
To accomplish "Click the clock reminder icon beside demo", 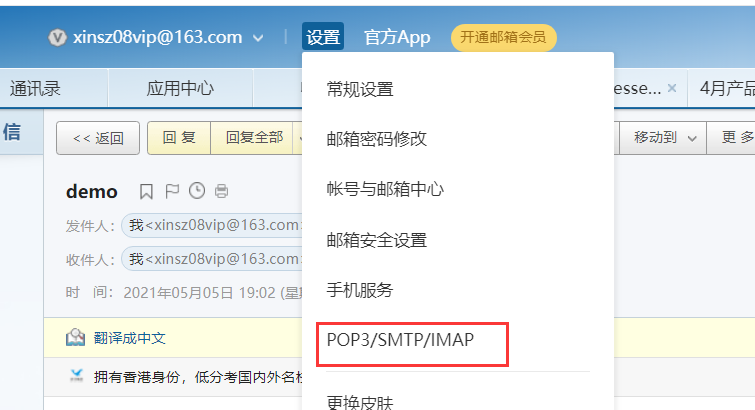I will [197, 191].
